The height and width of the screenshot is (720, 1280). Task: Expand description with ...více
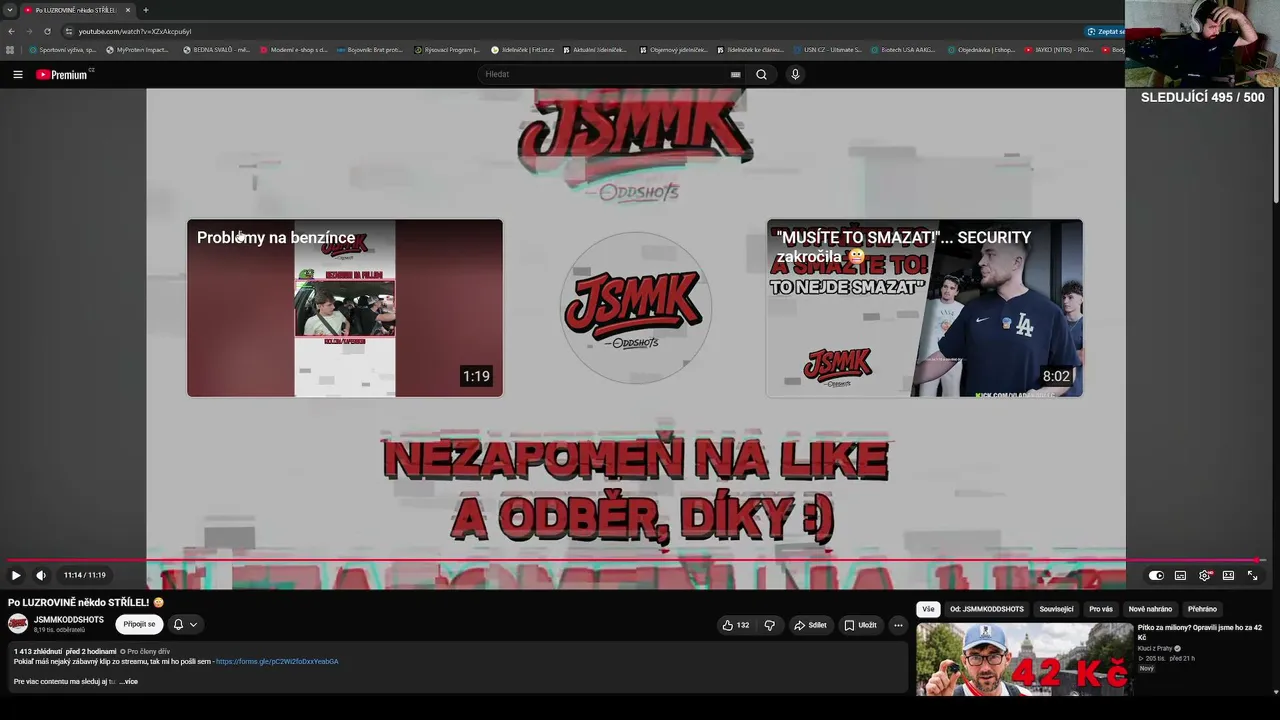click(128, 681)
